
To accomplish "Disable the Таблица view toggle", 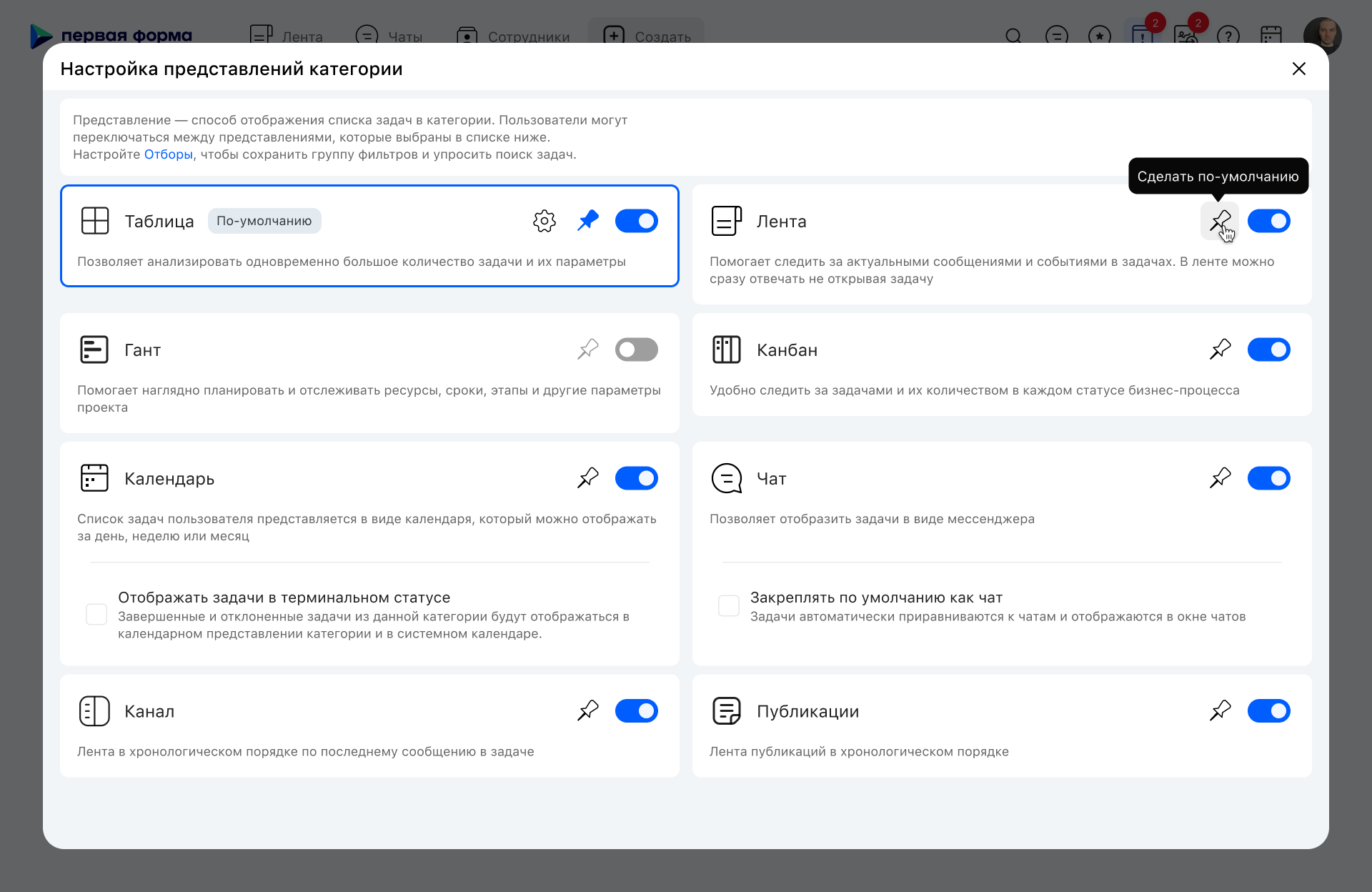I will point(636,221).
